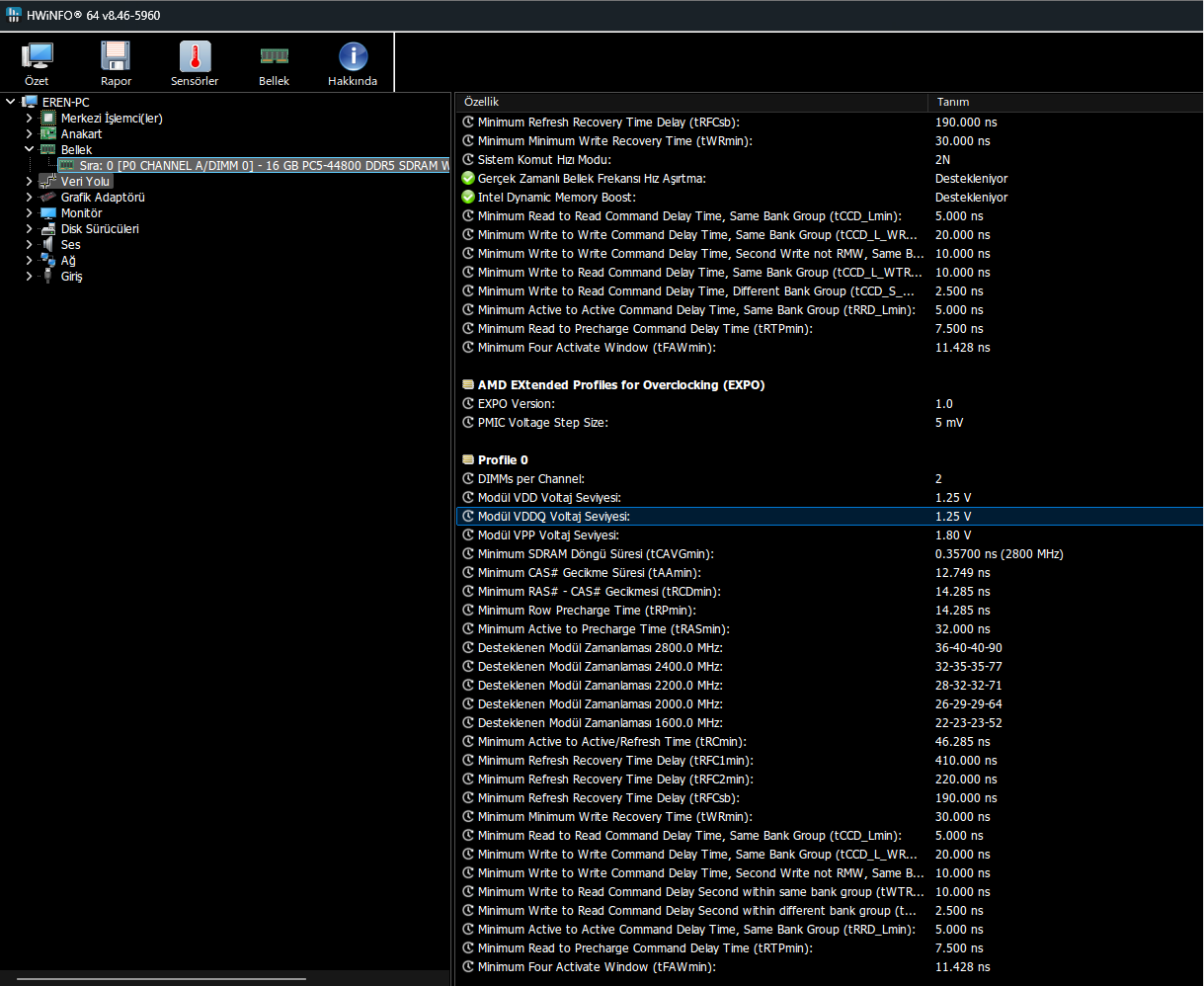Image resolution: width=1204 pixels, height=986 pixels.
Task: Click the EREN-PC computer icon in the tree
Action: (30, 102)
